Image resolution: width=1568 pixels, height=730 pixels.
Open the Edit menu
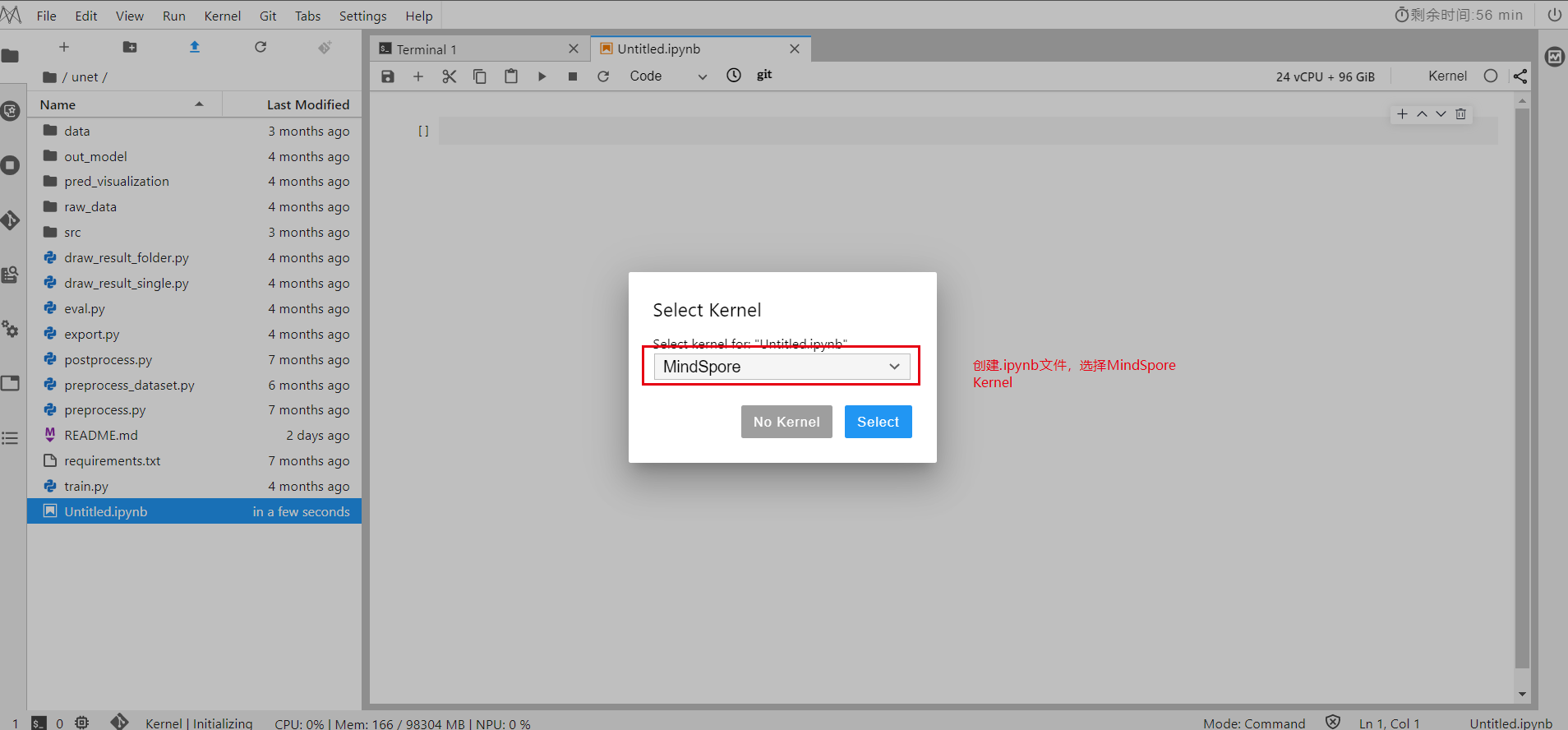click(86, 16)
